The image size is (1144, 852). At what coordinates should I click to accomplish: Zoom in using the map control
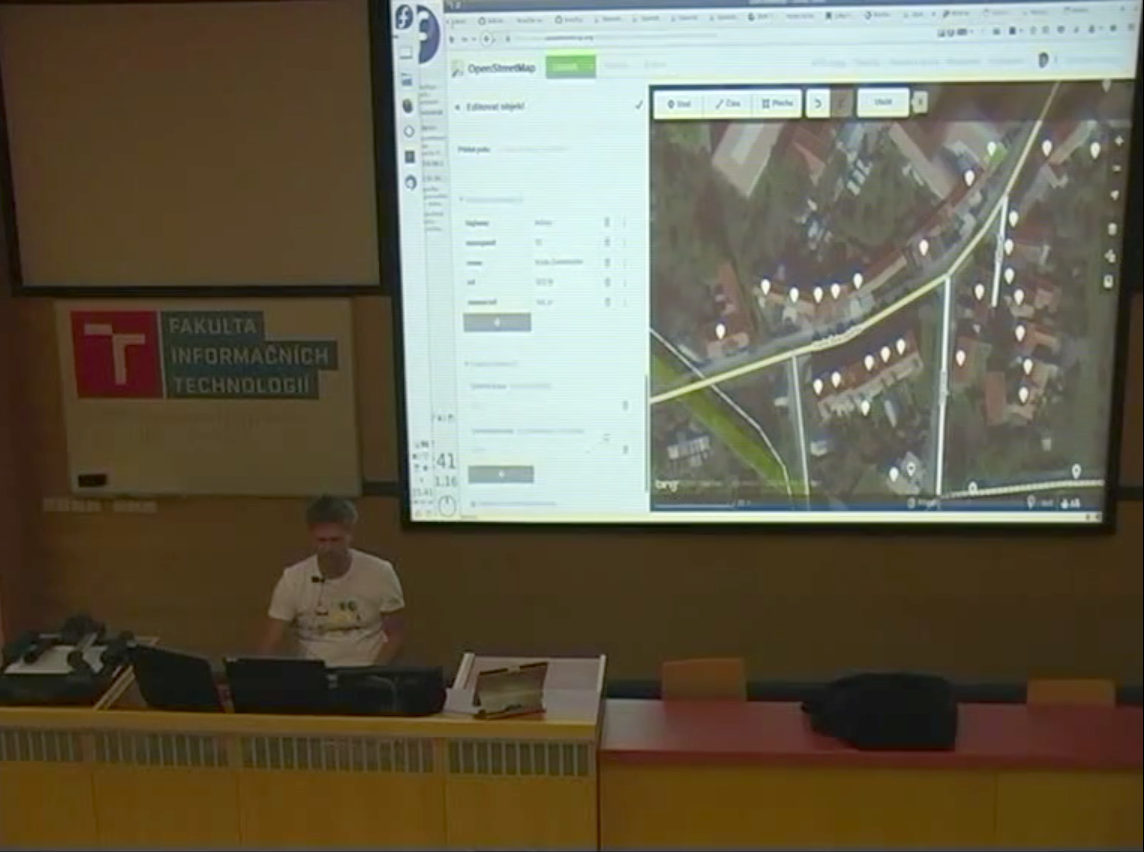click(1116, 141)
